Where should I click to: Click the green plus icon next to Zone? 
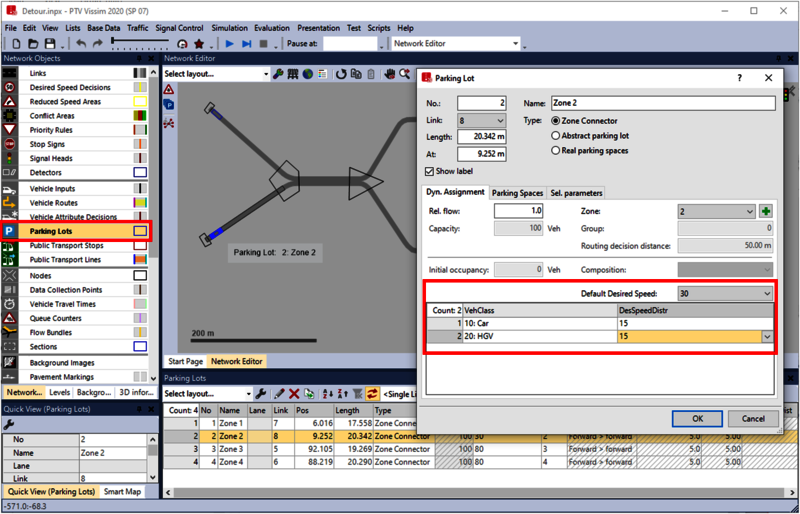[766, 212]
